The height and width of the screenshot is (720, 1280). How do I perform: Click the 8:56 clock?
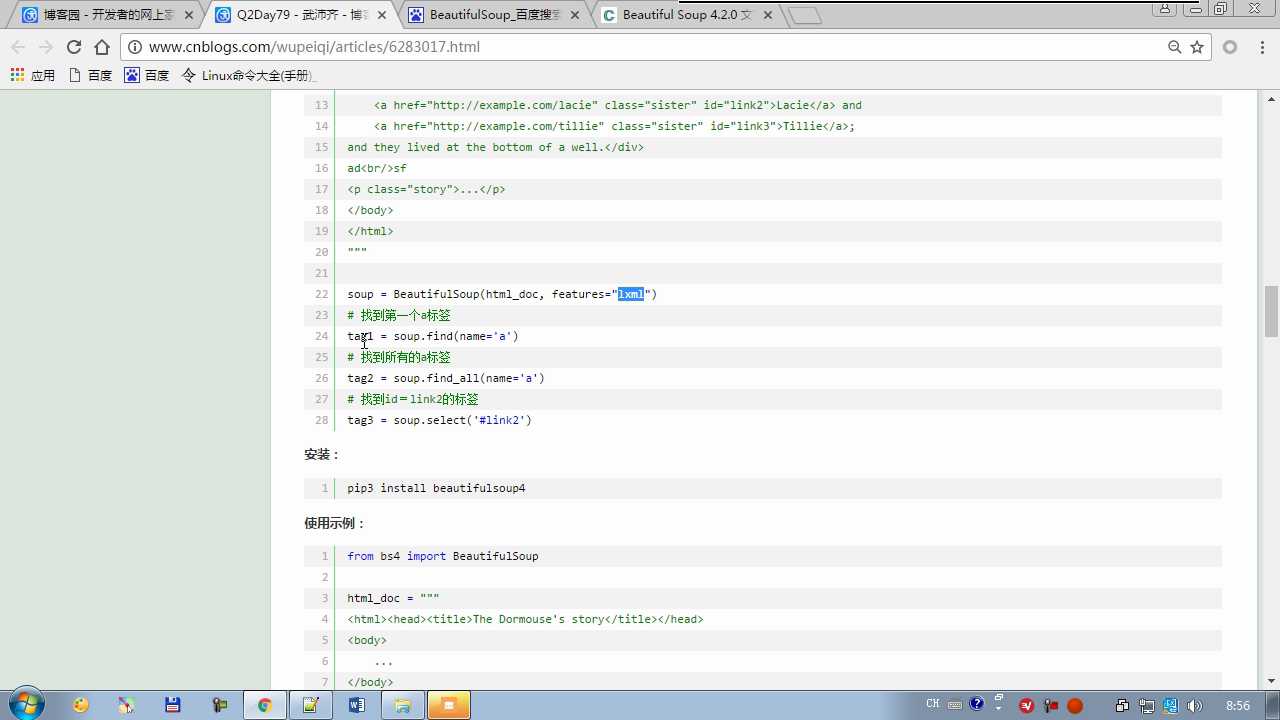tap(1238, 705)
